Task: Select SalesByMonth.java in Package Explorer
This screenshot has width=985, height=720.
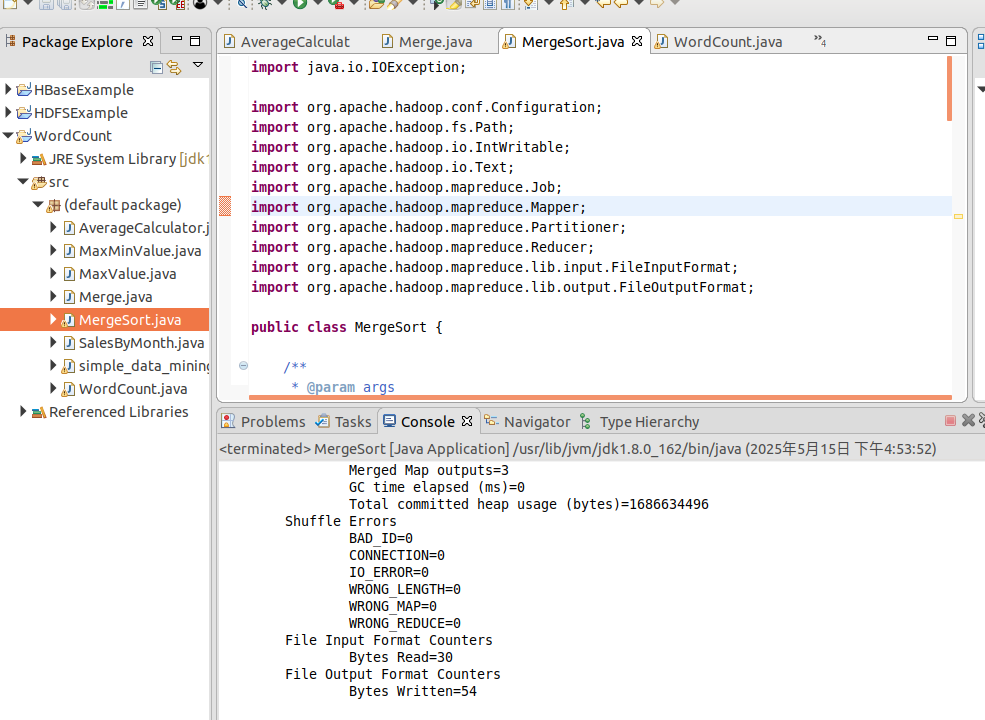Action: 140,343
